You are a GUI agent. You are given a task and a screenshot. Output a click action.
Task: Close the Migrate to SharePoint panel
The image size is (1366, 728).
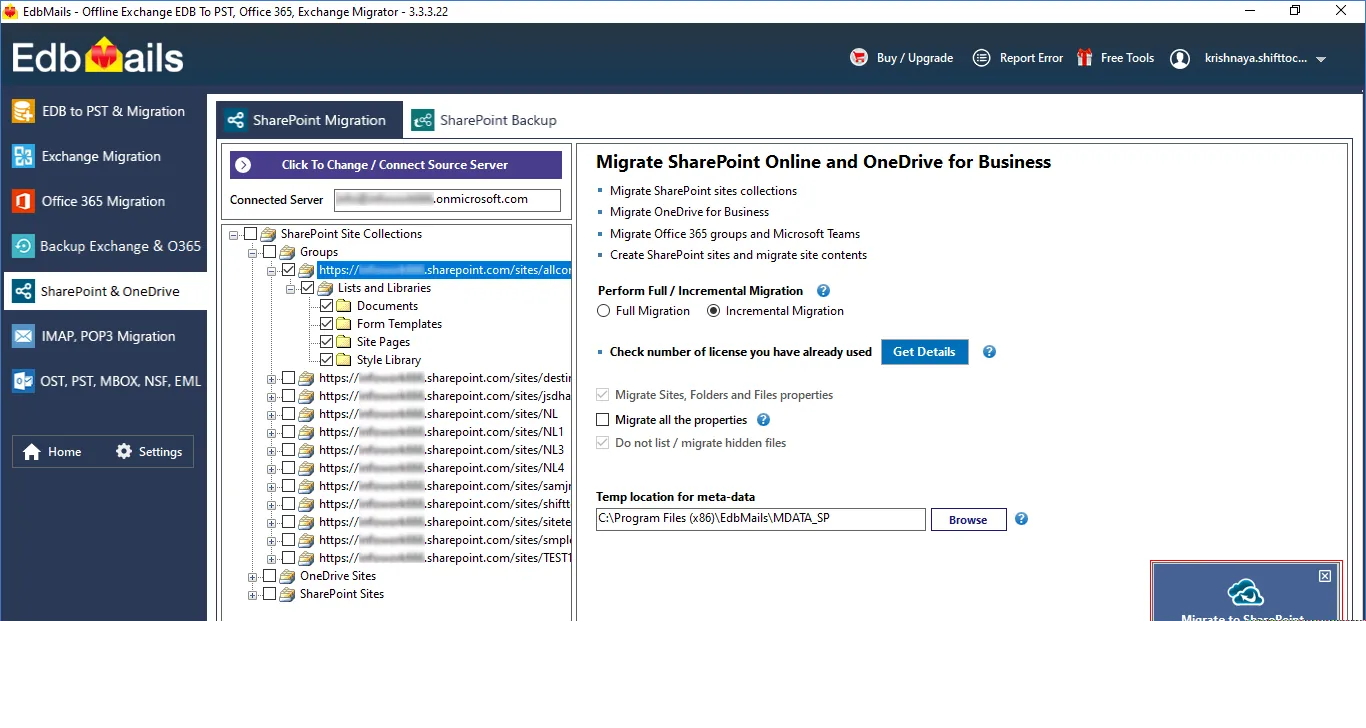[1325, 576]
